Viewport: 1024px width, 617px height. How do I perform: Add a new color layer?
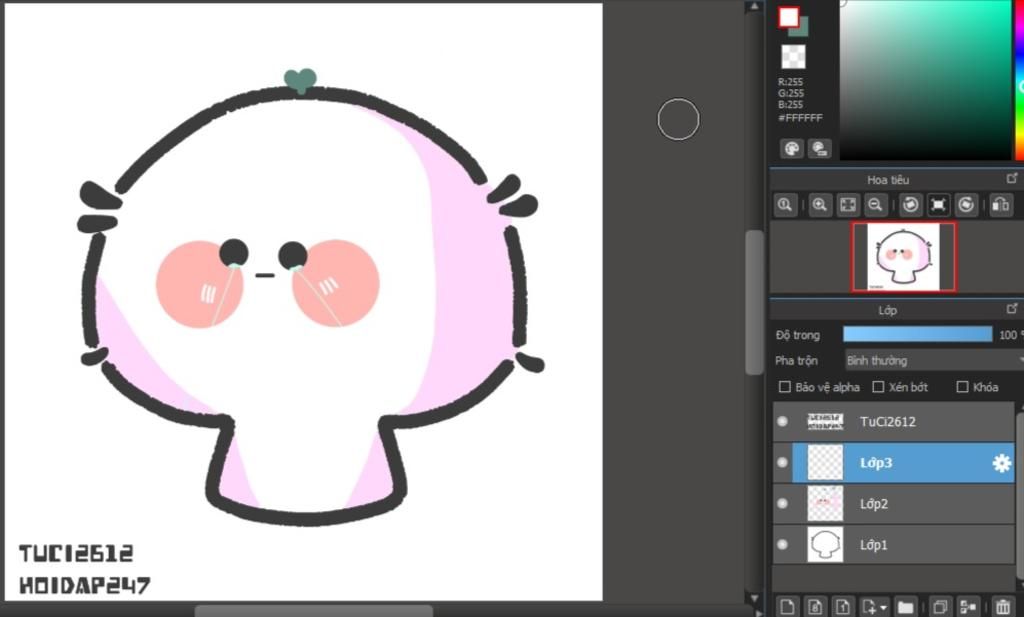pos(788,607)
